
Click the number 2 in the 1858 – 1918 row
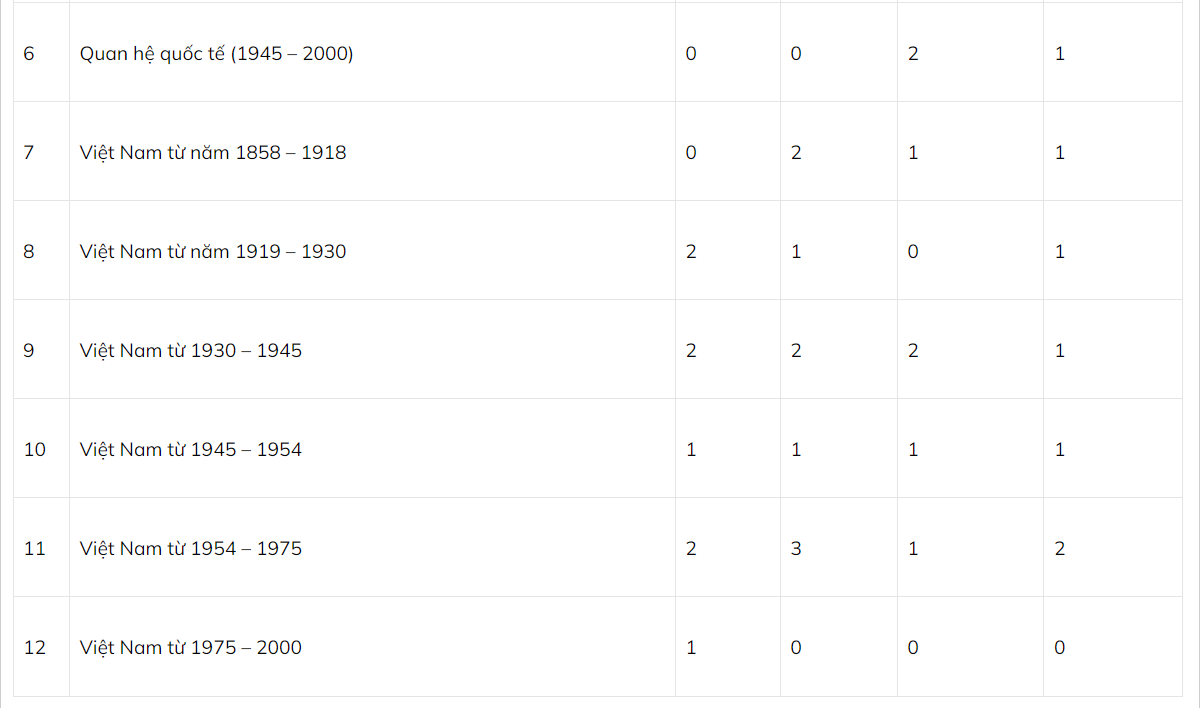pyautogui.click(x=796, y=153)
